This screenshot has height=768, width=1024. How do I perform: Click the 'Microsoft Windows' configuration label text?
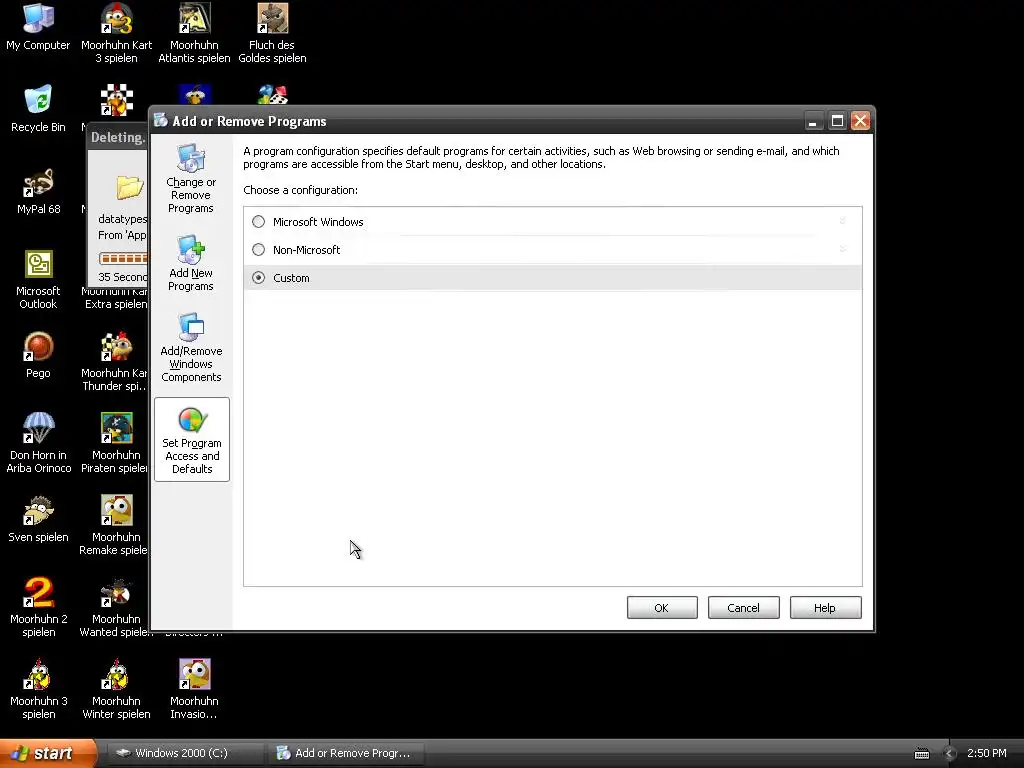point(318,222)
